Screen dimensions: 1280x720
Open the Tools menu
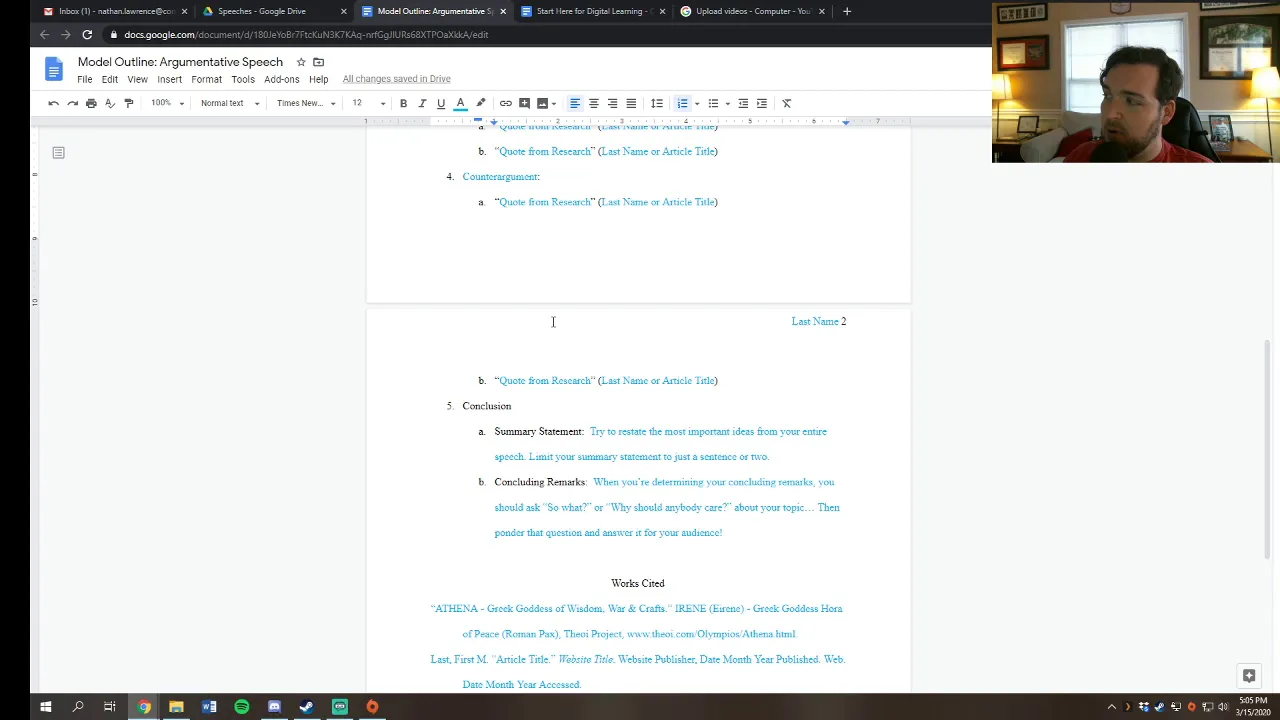(x=243, y=79)
